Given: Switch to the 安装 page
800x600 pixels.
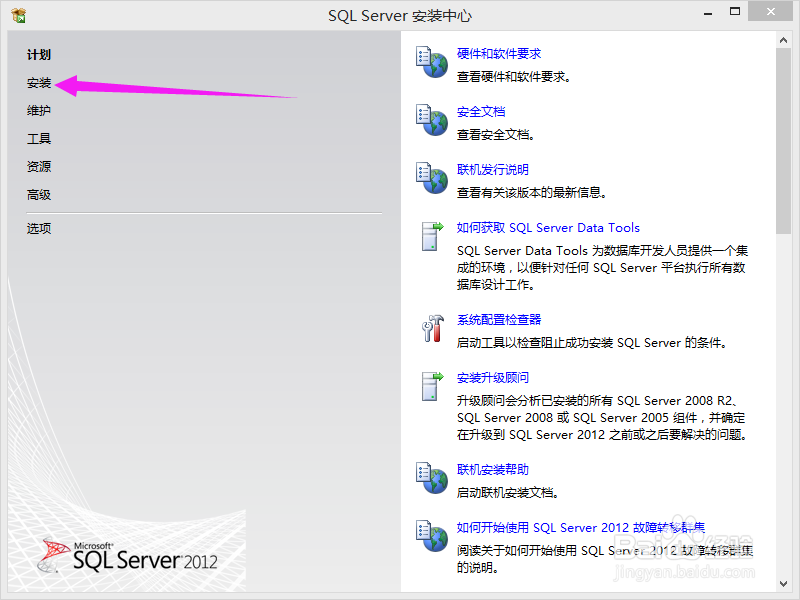Looking at the screenshot, I should pyautogui.click(x=39, y=83).
